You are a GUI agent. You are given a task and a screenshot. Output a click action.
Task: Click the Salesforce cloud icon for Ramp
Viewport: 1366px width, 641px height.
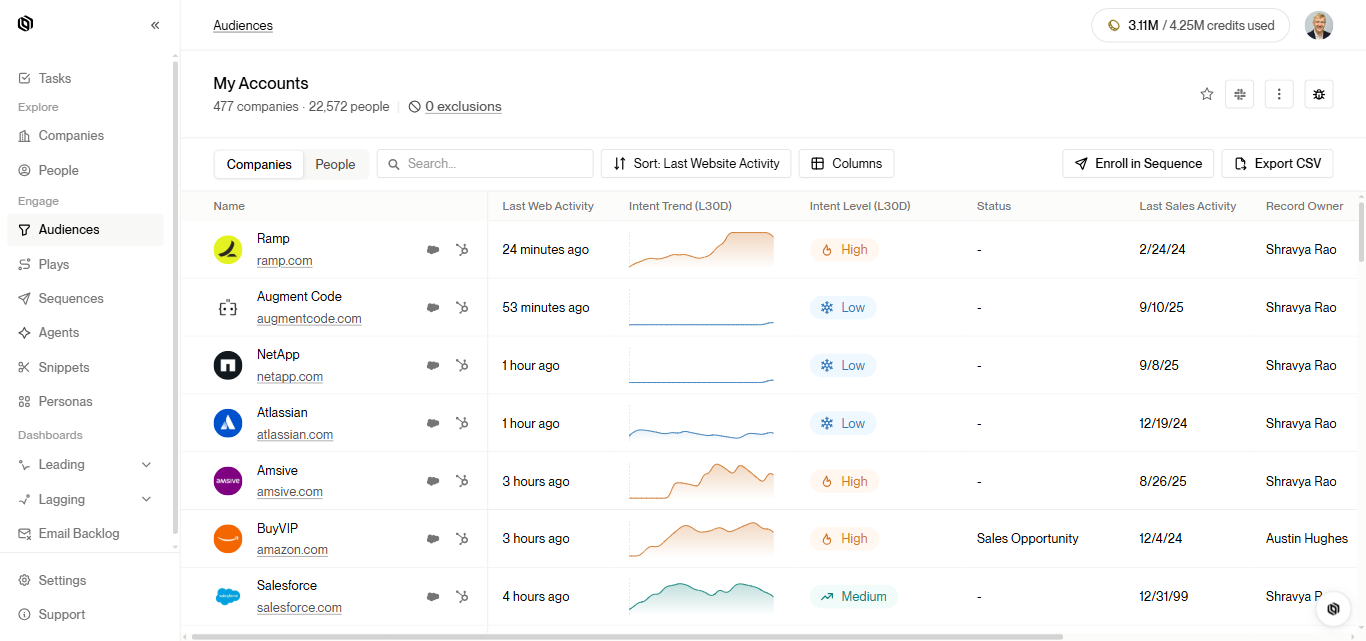(x=433, y=250)
